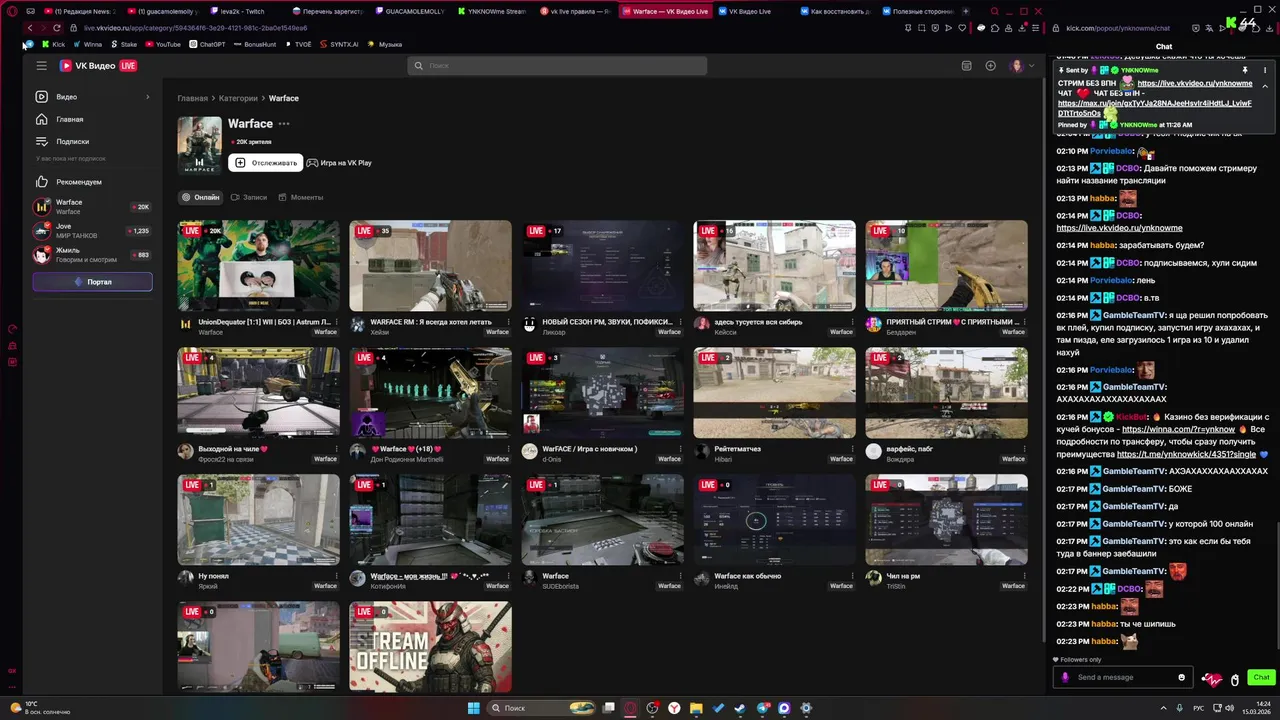Open stream options for Warface как обычно card
Image resolution: width=1280 pixels, height=720 pixels.
852,576
